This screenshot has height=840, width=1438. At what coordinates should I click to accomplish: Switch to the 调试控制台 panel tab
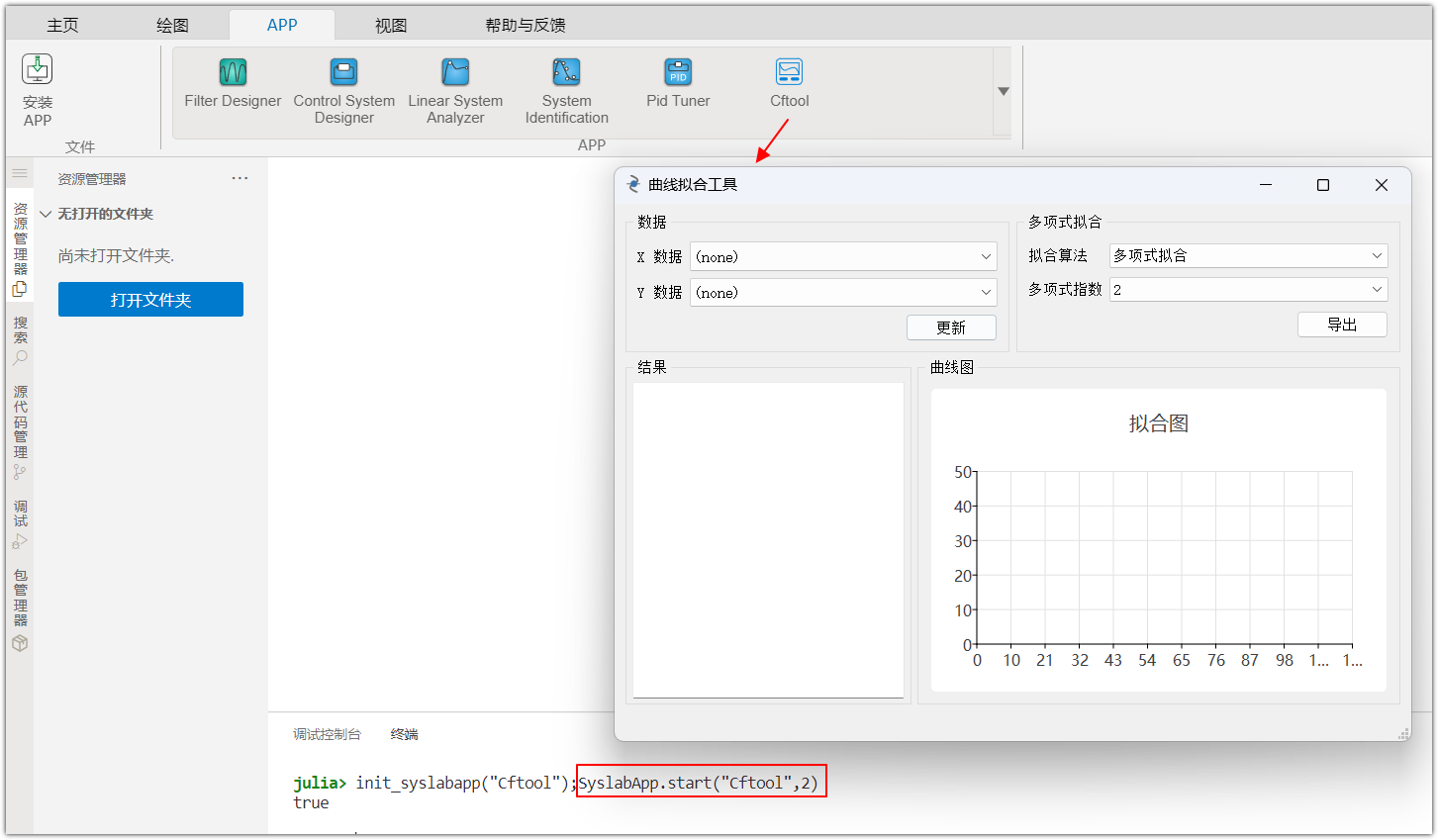(x=327, y=734)
